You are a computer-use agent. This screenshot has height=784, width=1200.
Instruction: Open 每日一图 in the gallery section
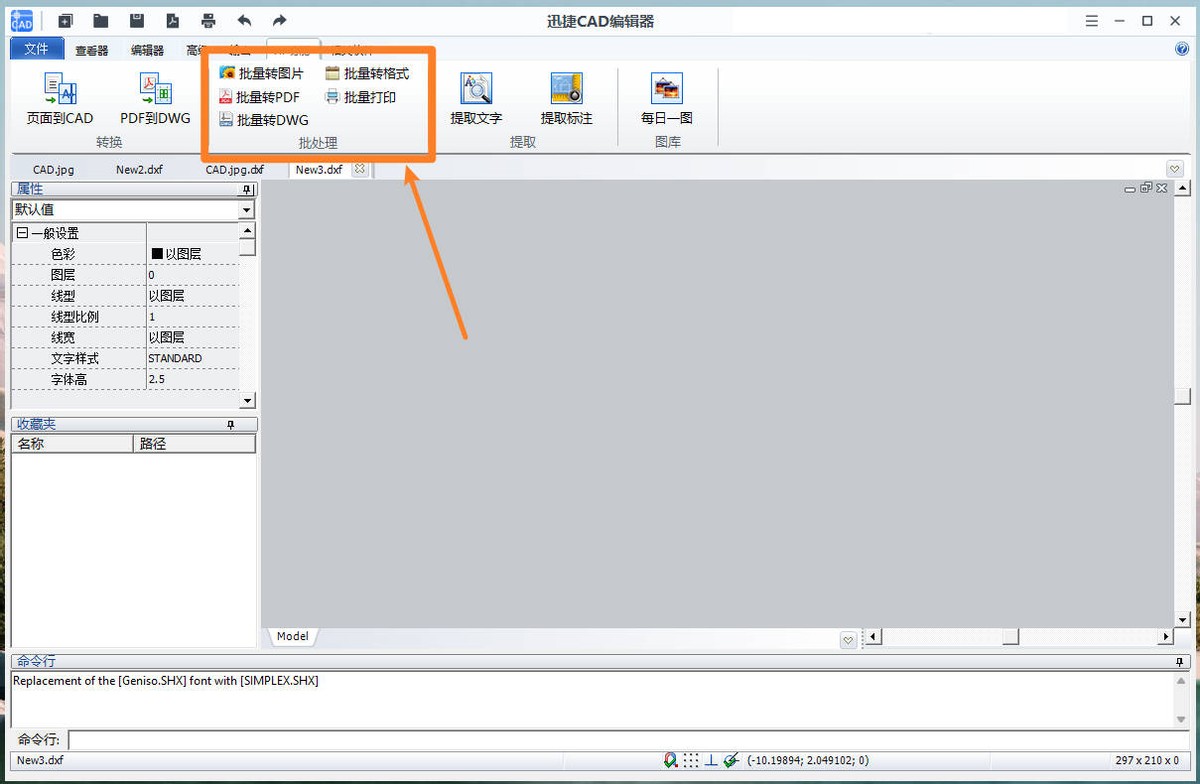click(x=667, y=97)
